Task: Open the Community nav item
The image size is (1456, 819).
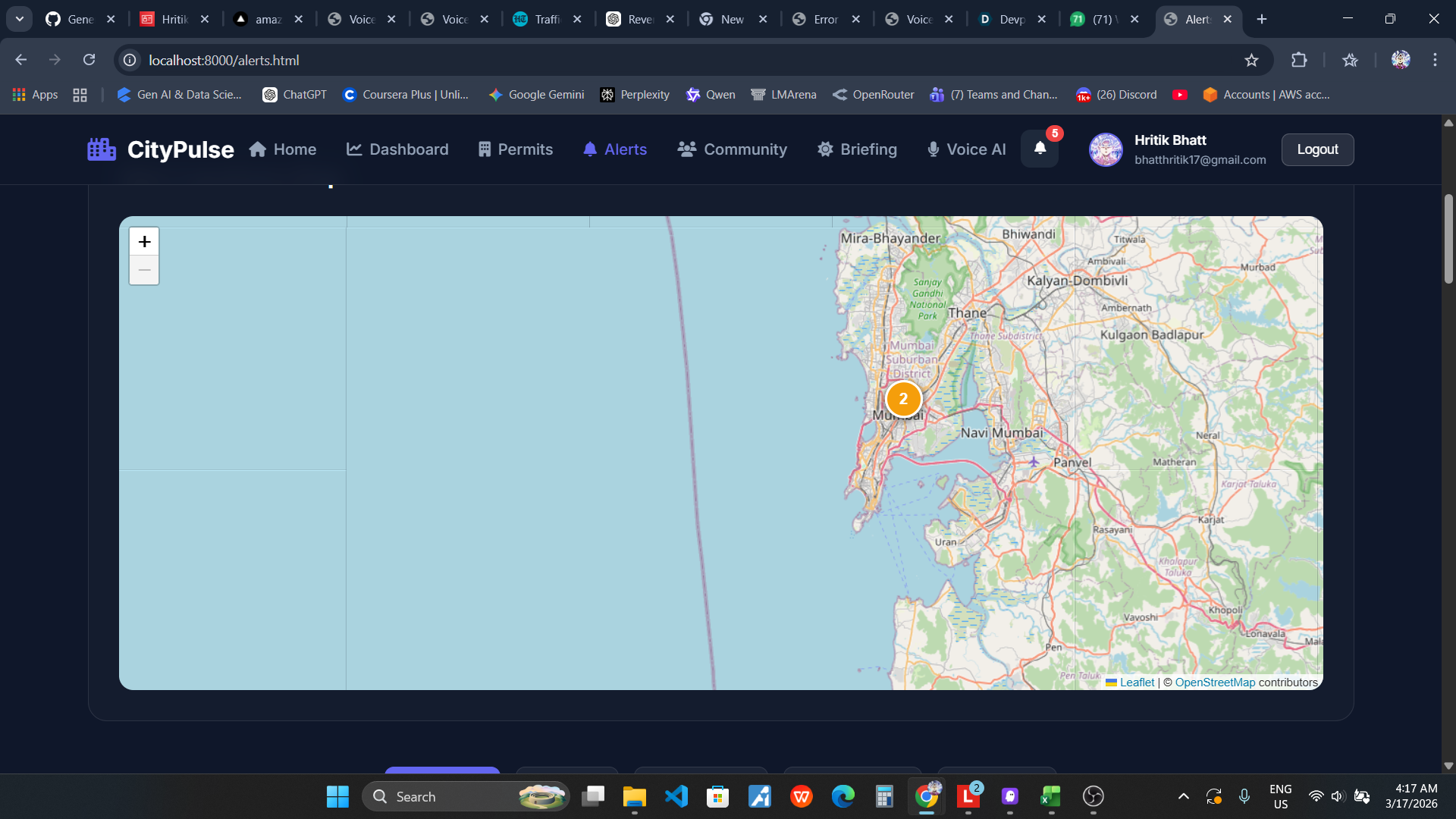Action: pos(732,149)
